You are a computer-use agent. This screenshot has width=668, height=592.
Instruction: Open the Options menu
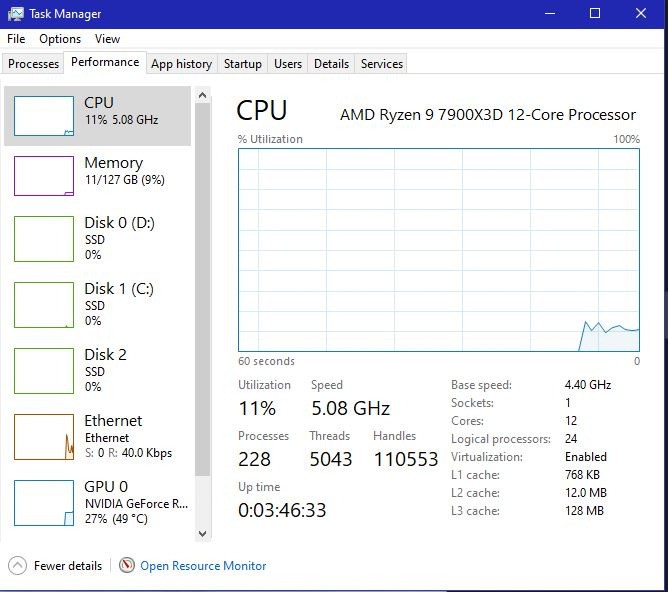point(60,39)
